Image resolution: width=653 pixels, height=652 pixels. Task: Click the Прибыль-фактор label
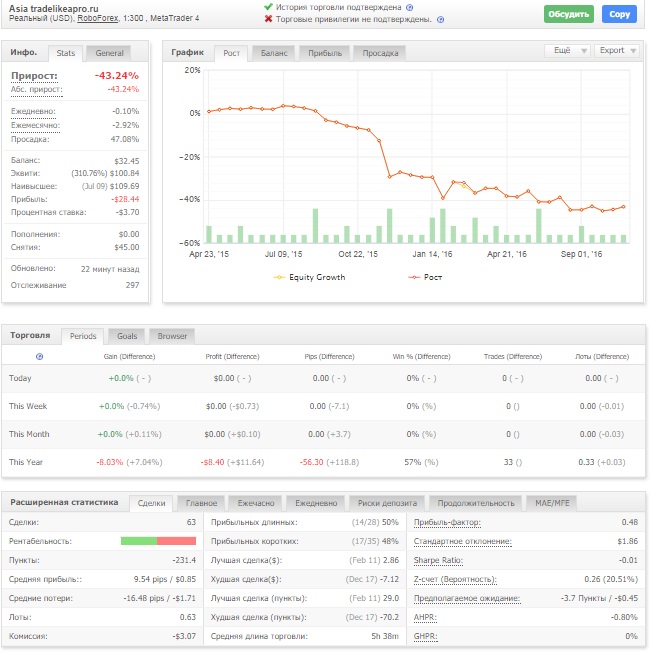pyautogui.click(x=447, y=523)
